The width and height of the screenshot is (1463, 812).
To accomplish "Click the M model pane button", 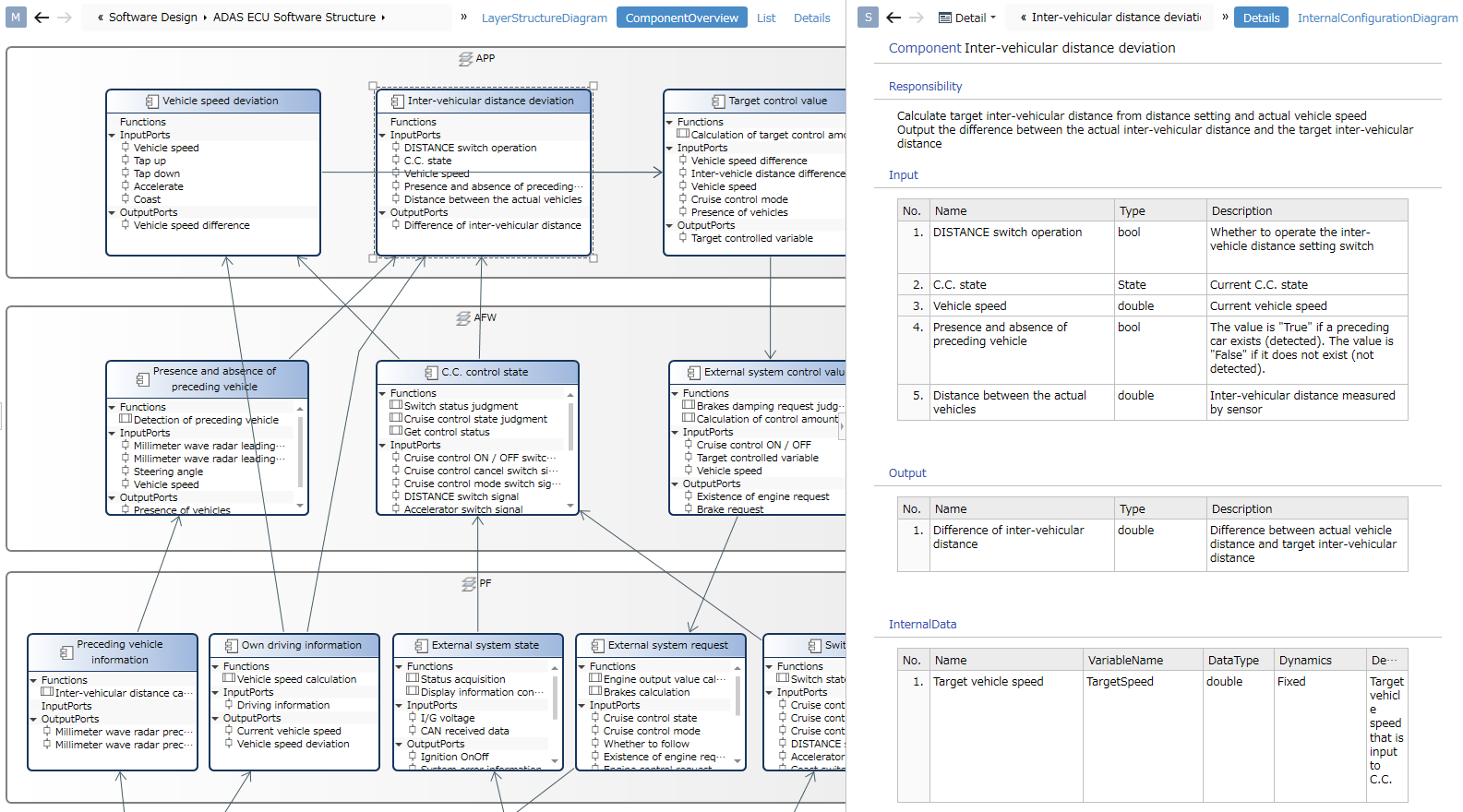I will [16, 17].
